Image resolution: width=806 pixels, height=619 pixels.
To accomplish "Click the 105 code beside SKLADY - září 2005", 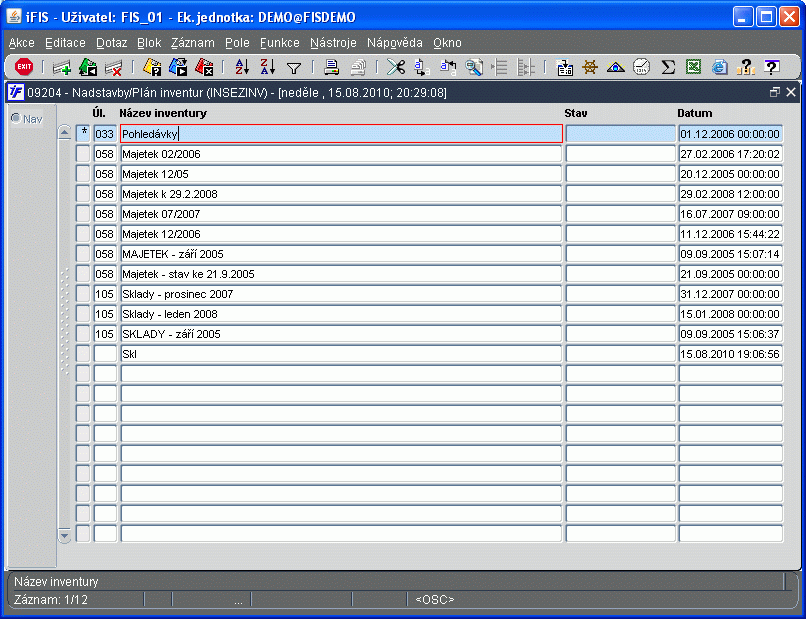I will coord(105,334).
